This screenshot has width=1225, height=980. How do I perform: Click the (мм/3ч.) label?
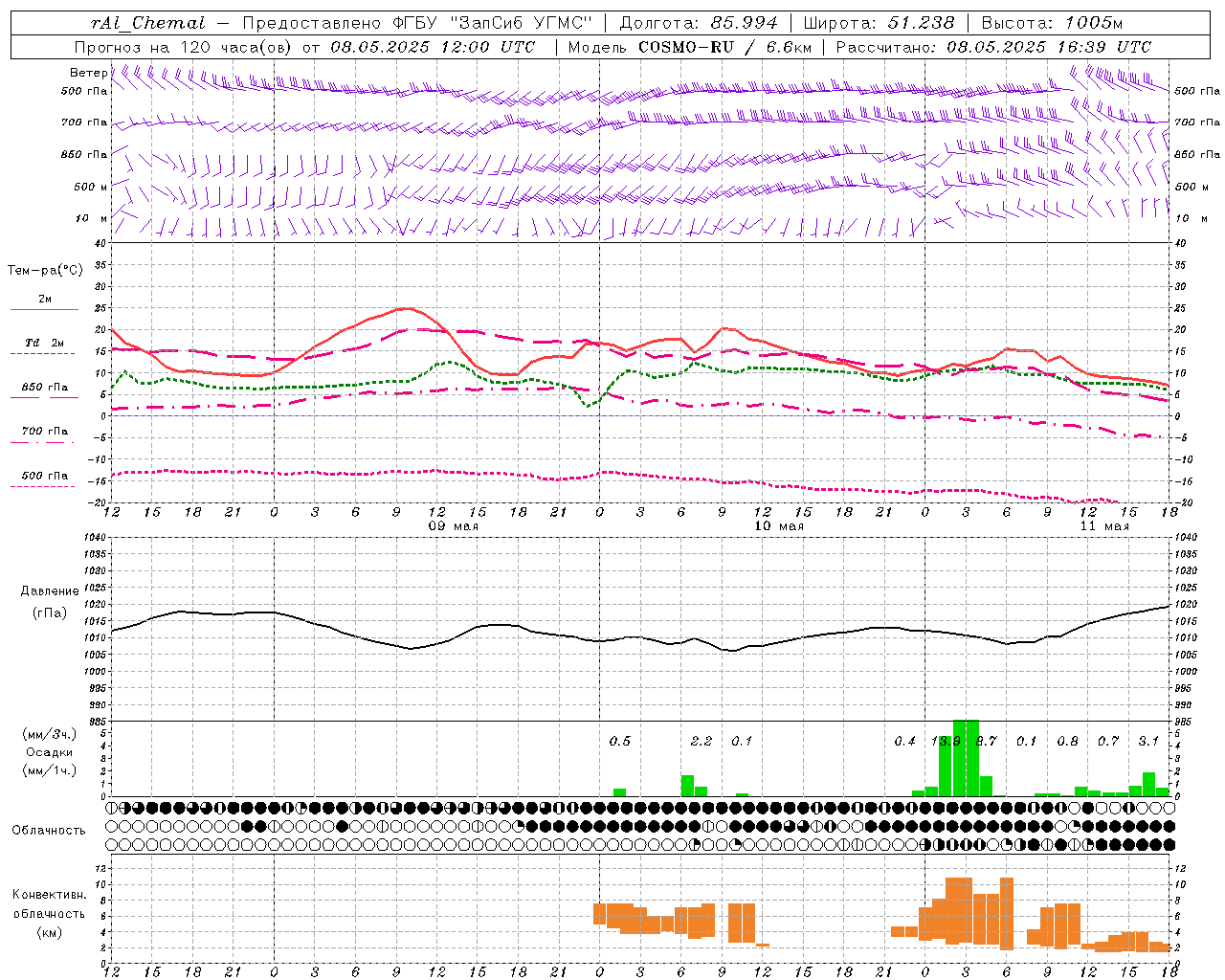(50, 734)
